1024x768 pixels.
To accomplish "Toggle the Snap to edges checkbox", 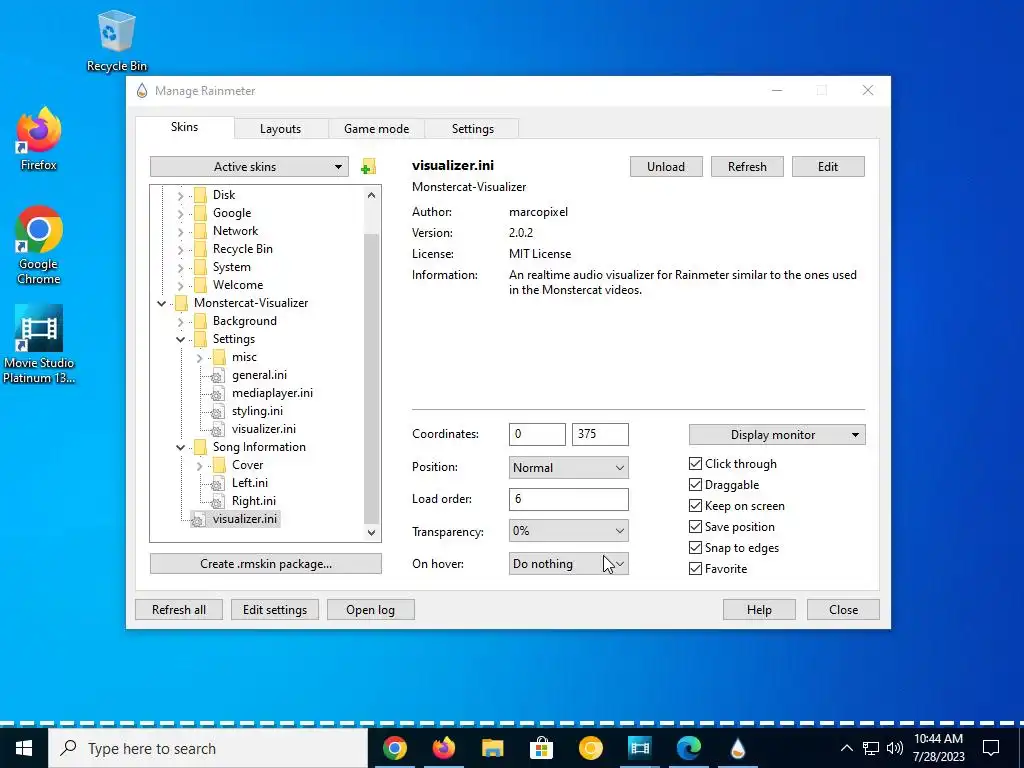I will click(696, 547).
